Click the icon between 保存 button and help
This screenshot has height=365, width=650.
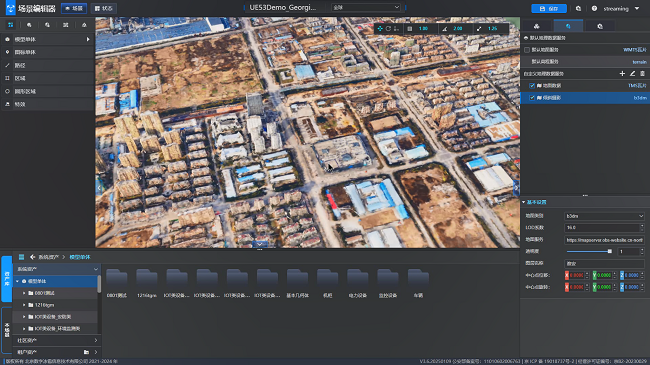click(578, 8)
